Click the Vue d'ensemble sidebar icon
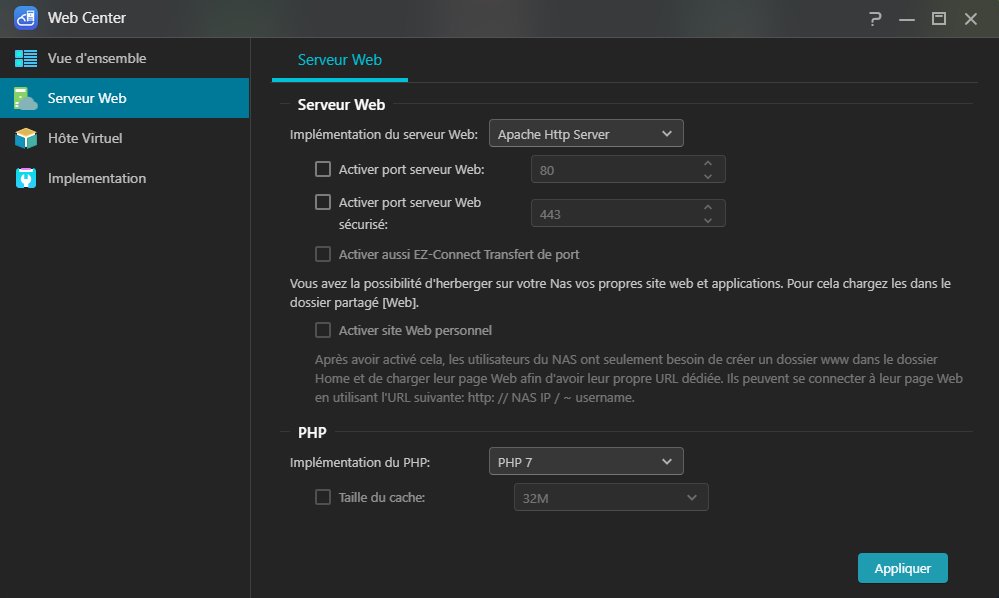The height and width of the screenshot is (598, 999). 26,58
